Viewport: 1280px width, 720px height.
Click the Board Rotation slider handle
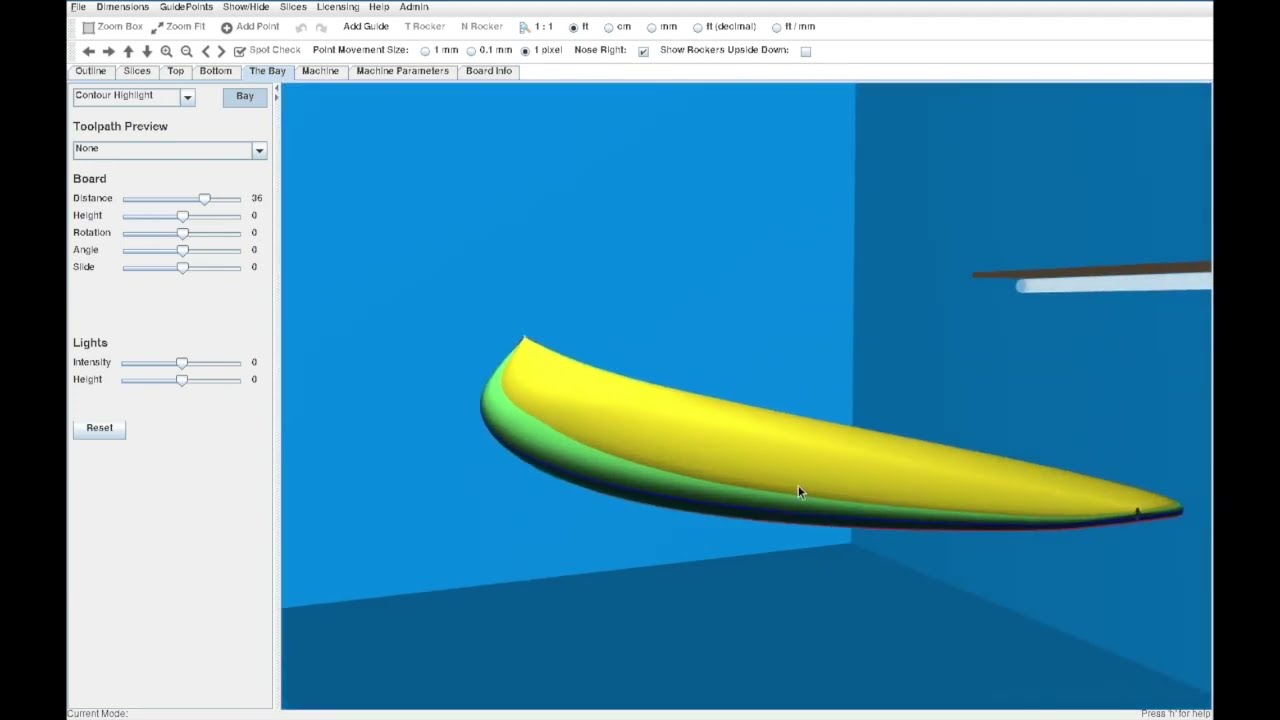[x=182, y=233]
